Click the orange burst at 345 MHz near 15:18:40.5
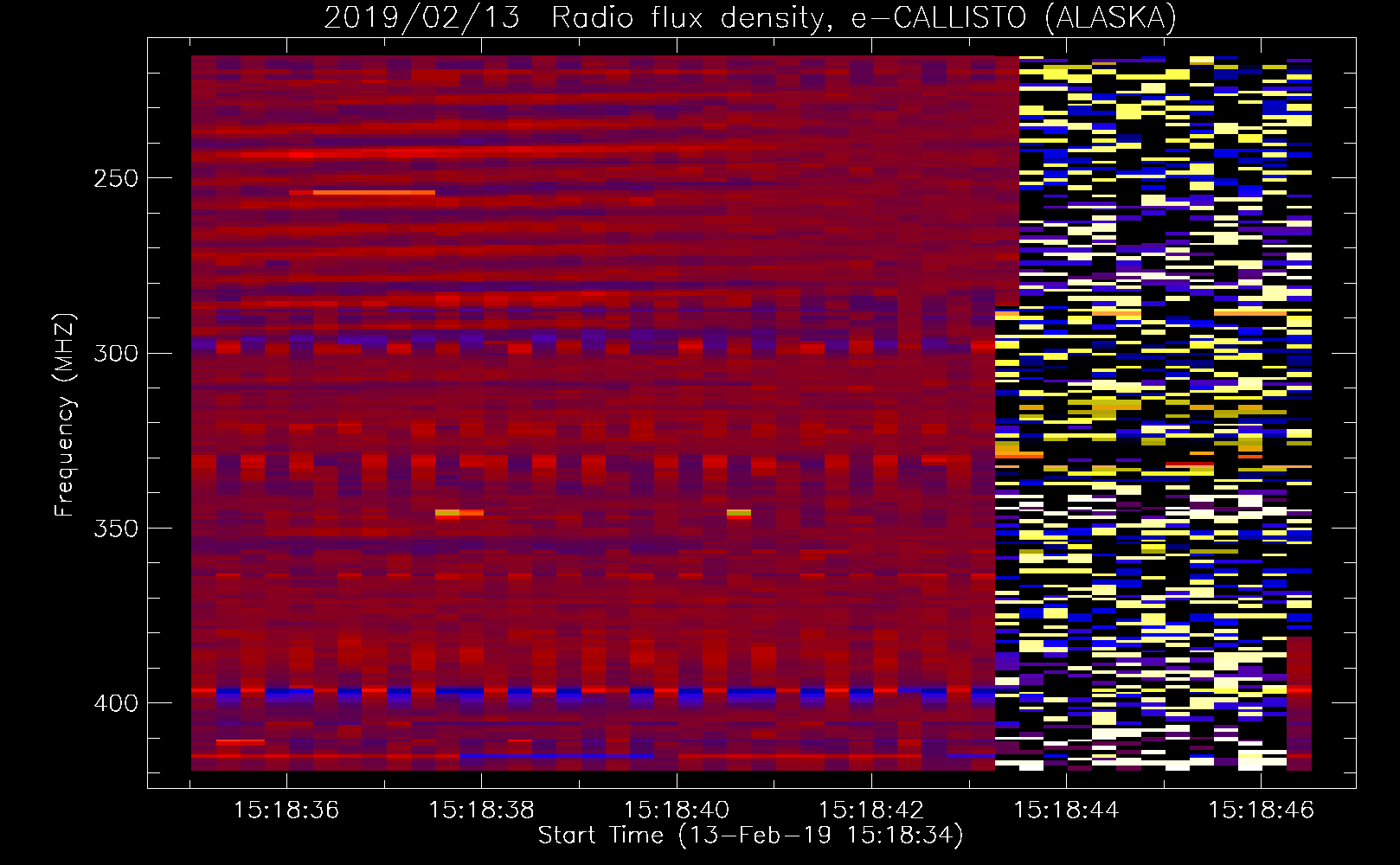The image size is (1400, 865). pyautogui.click(x=739, y=513)
